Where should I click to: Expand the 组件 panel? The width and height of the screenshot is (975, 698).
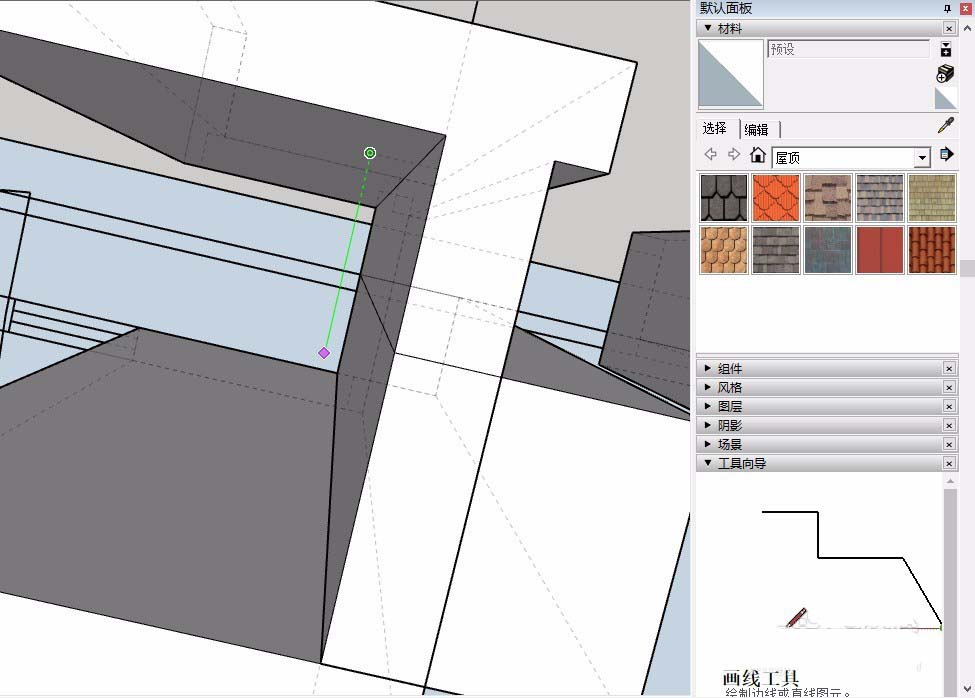(x=730, y=369)
